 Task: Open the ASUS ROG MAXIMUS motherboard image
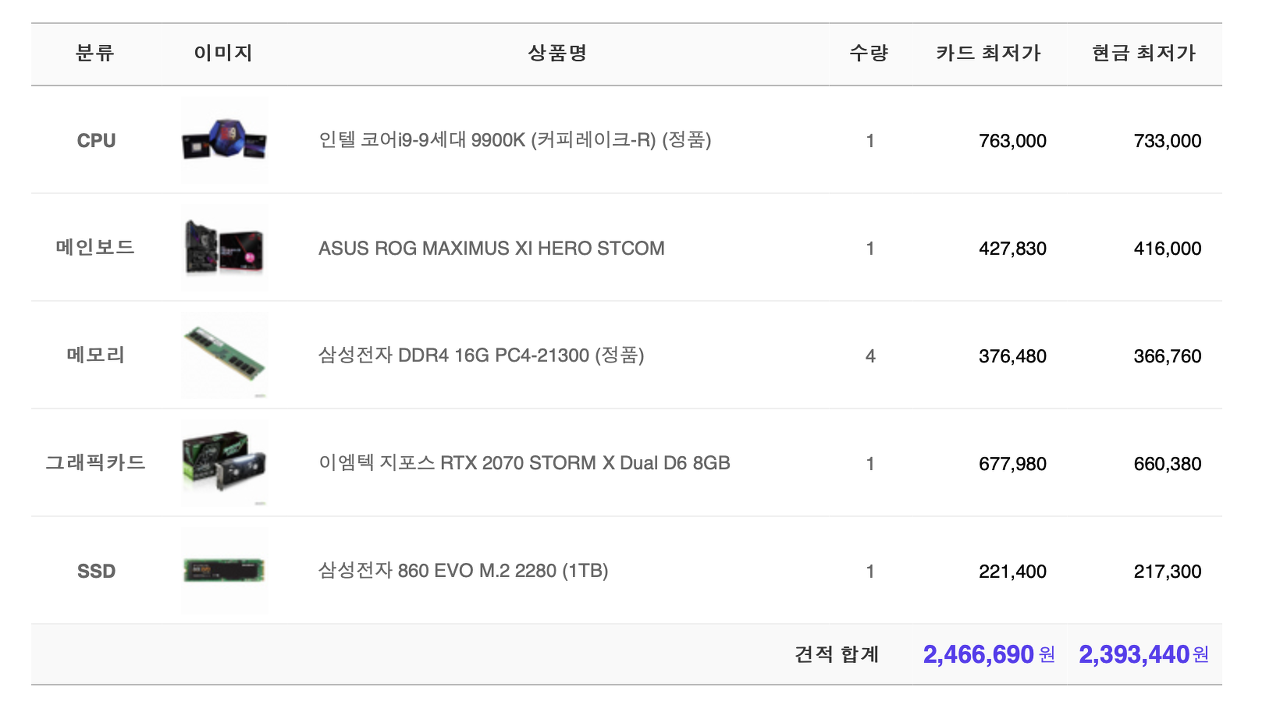pos(224,248)
